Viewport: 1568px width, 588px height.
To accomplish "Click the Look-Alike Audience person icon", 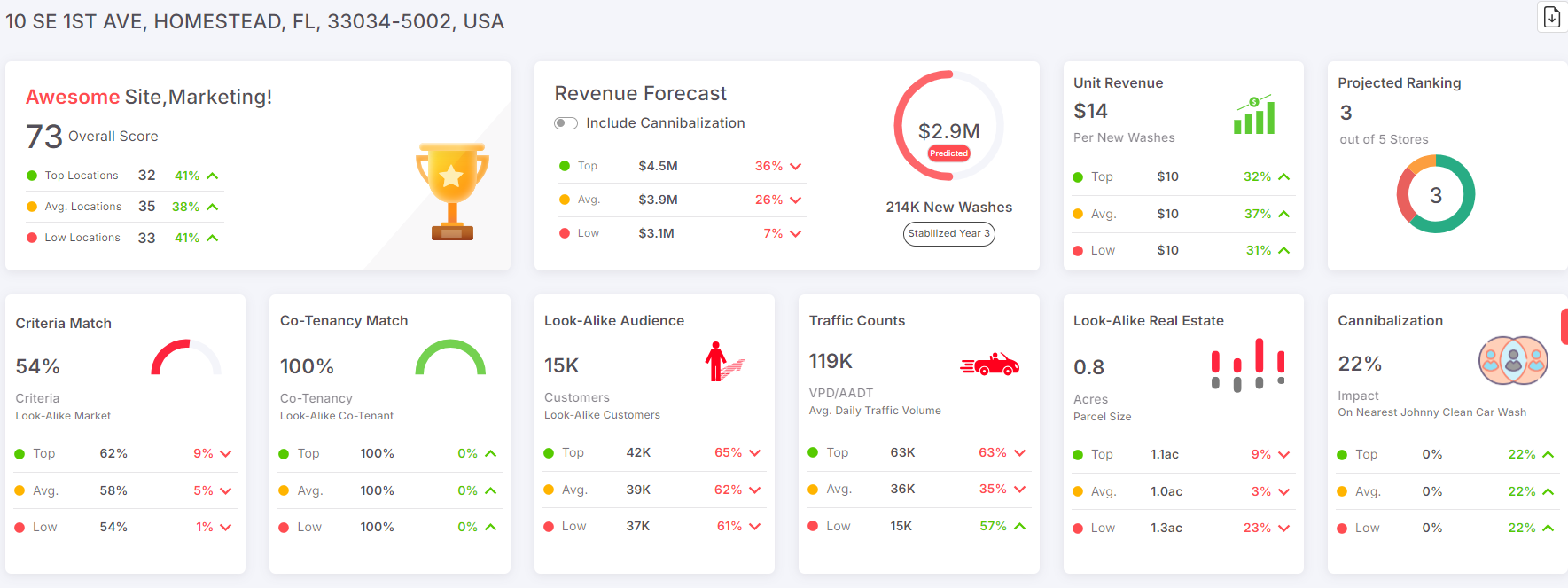I will click(722, 362).
